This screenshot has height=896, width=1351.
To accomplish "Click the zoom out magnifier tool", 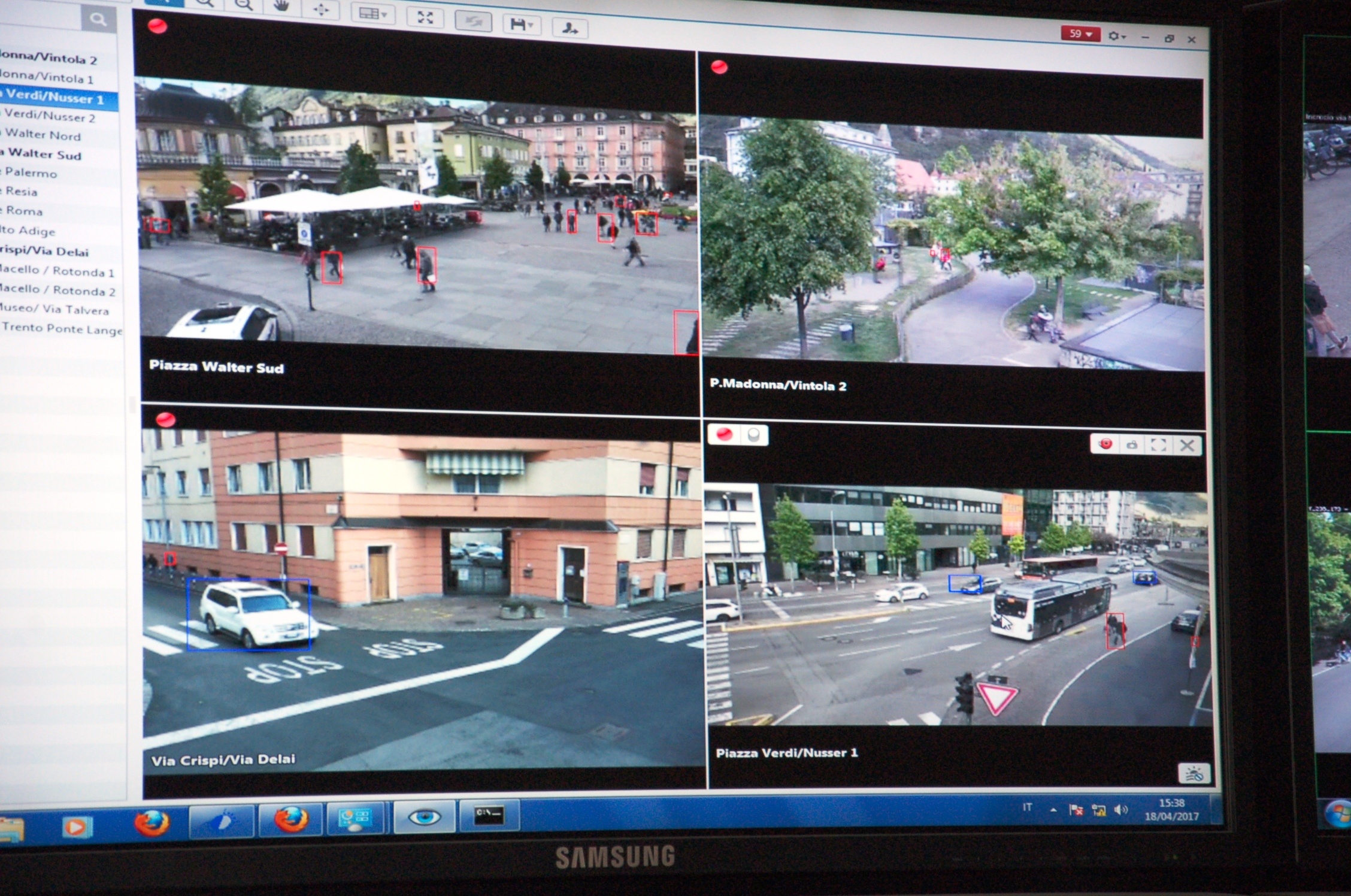I will [x=243, y=6].
